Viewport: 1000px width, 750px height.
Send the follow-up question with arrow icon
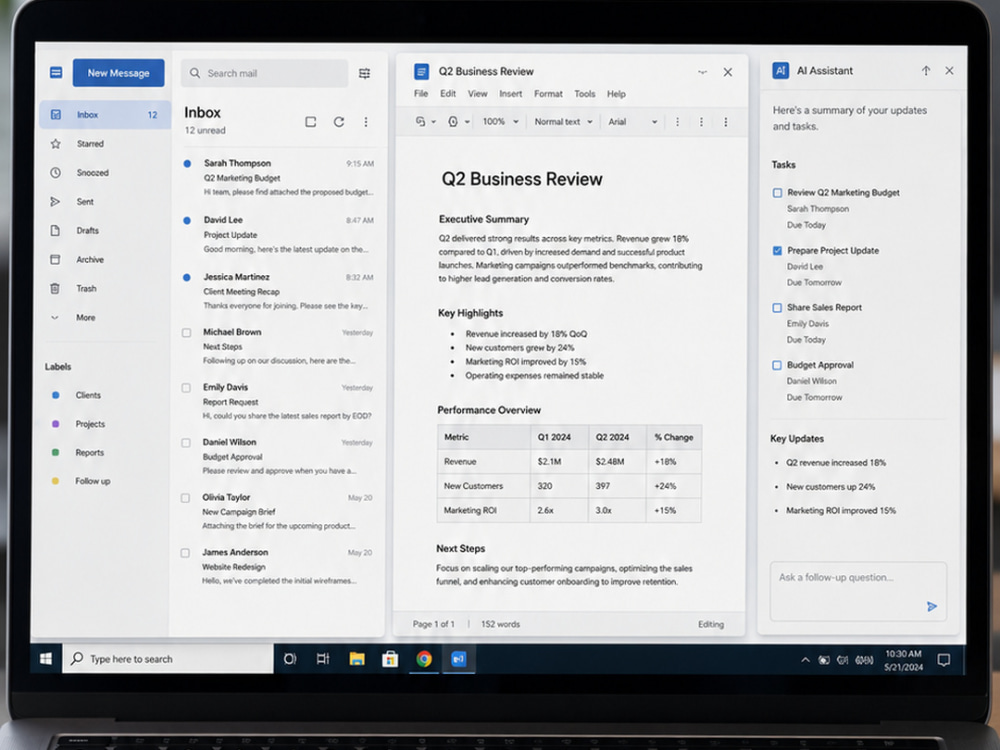(x=932, y=607)
